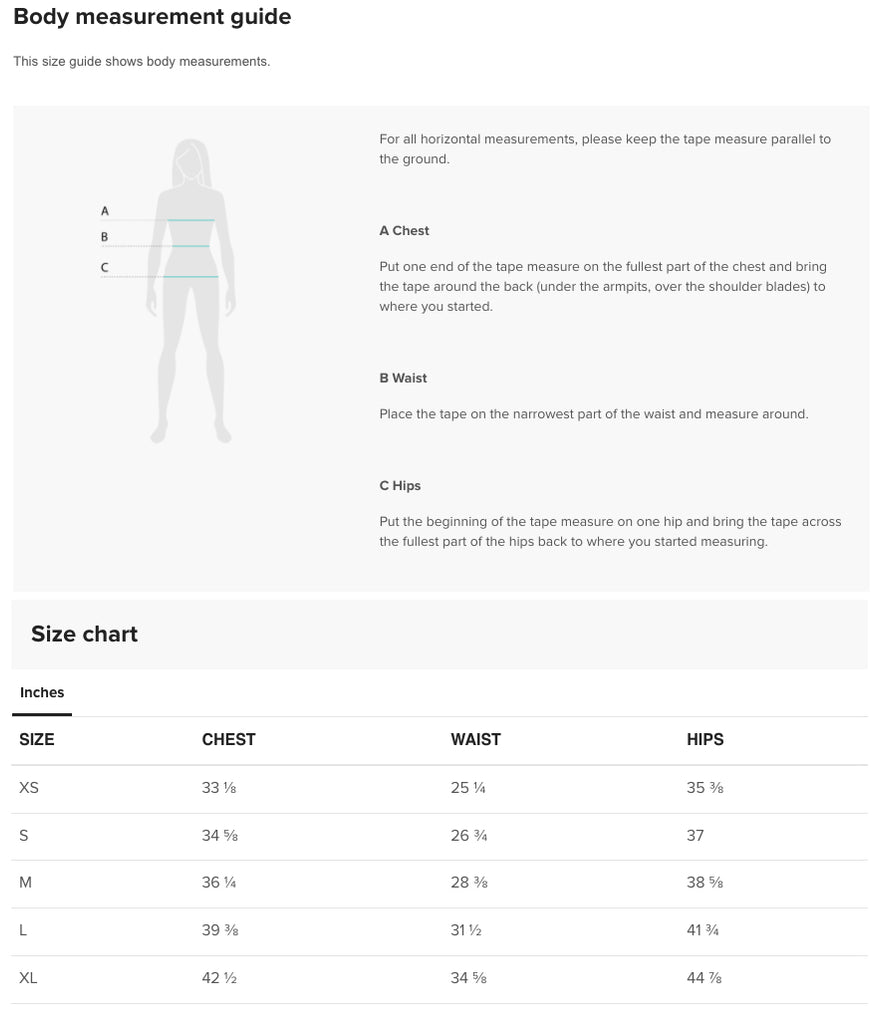Viewport: 880px width, 1024px height.
Task: Click the S hips value 37
Action: pos(695,835)
